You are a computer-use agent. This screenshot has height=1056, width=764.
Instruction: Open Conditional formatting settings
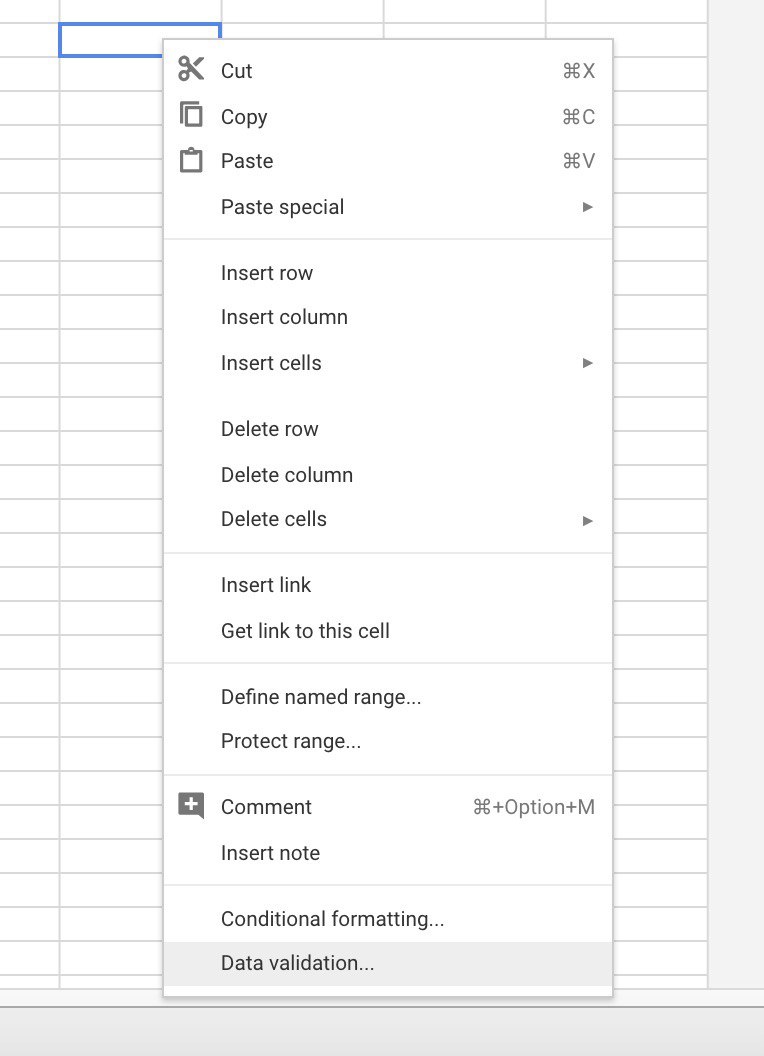pyautogui.click(x=388, y=919)
